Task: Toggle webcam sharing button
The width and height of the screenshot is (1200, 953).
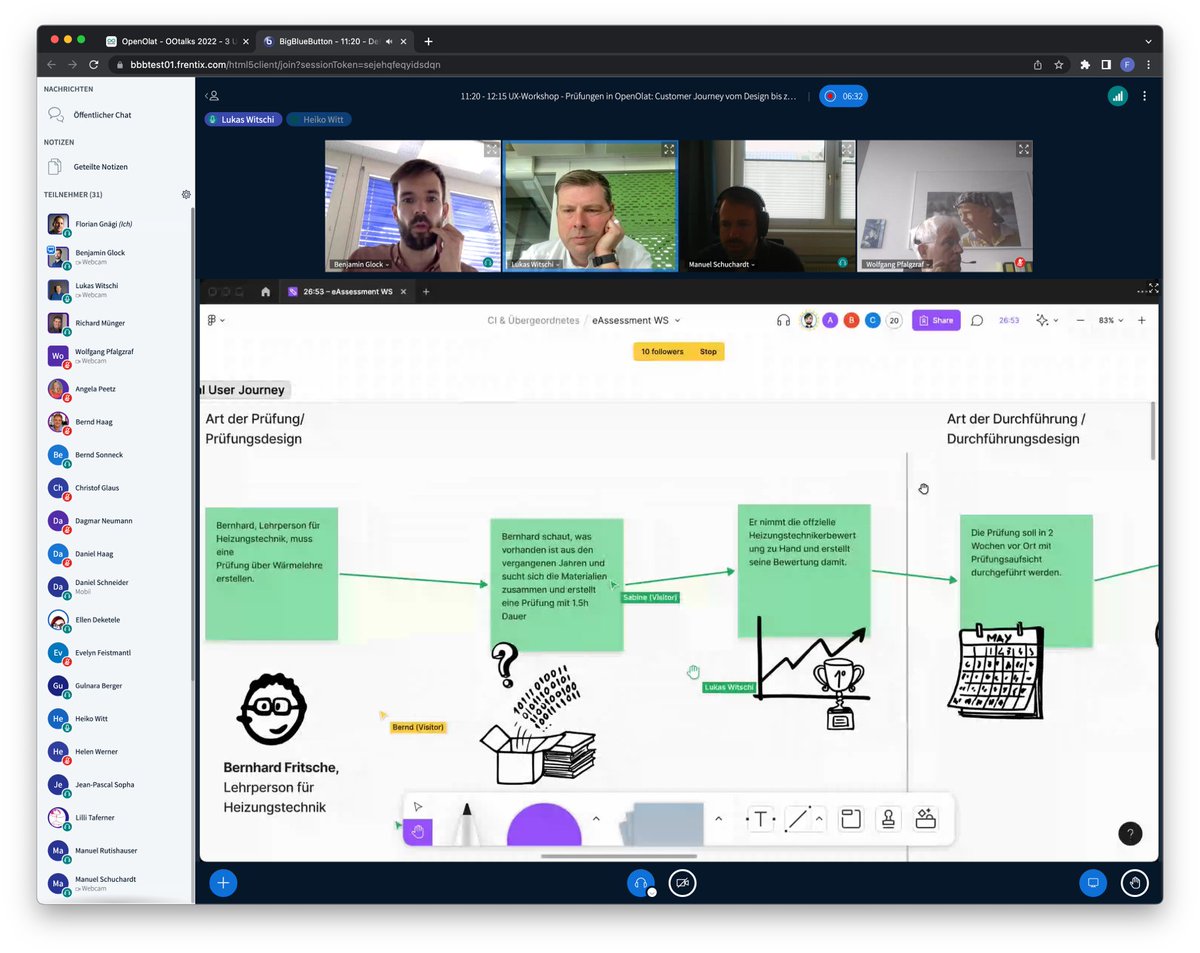Action: (683, 883)
